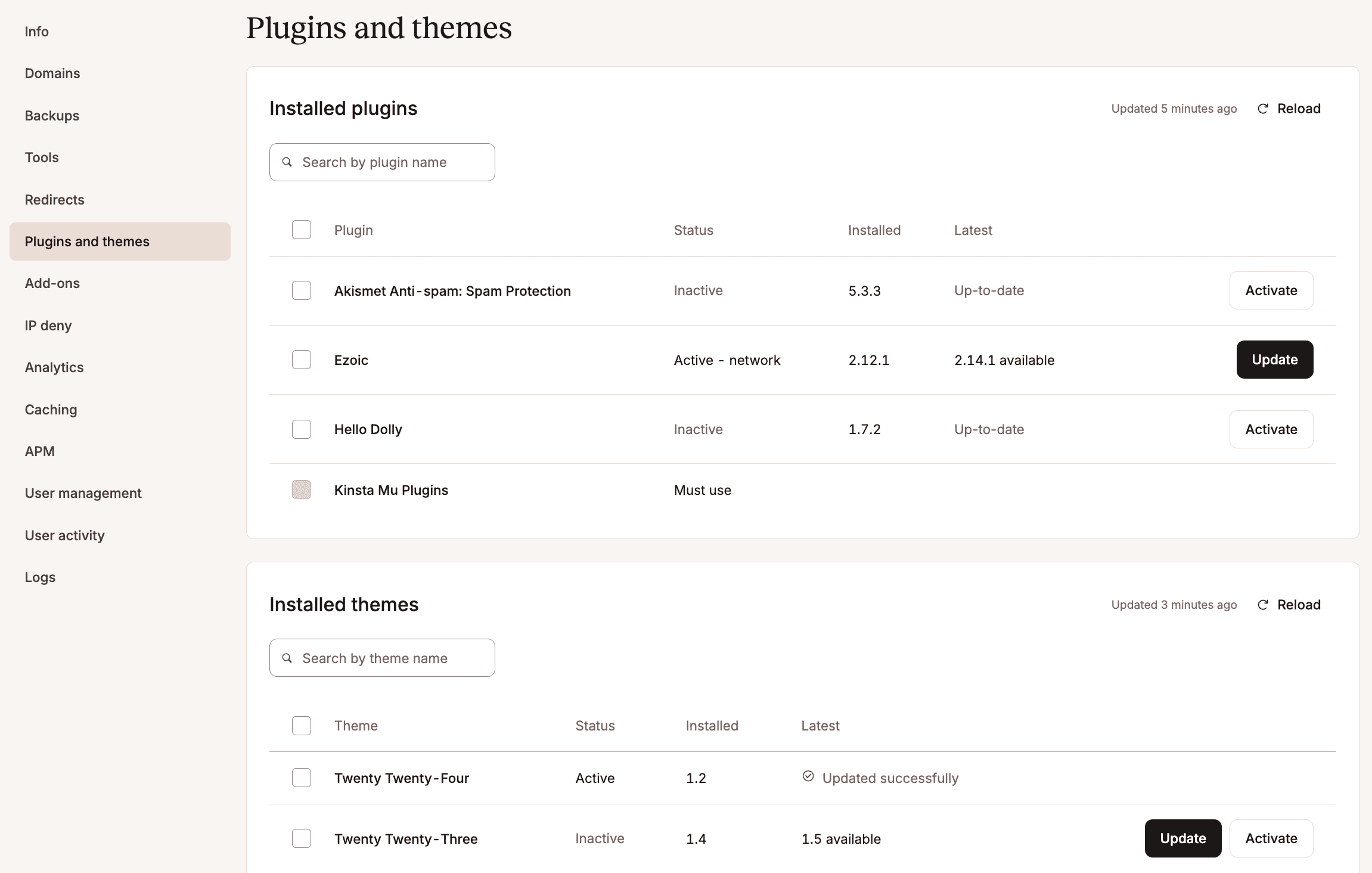Tick the Akismet Anti-spam plugin checkbox
This screenshot has width=1372, height=873.
[302, 290]
